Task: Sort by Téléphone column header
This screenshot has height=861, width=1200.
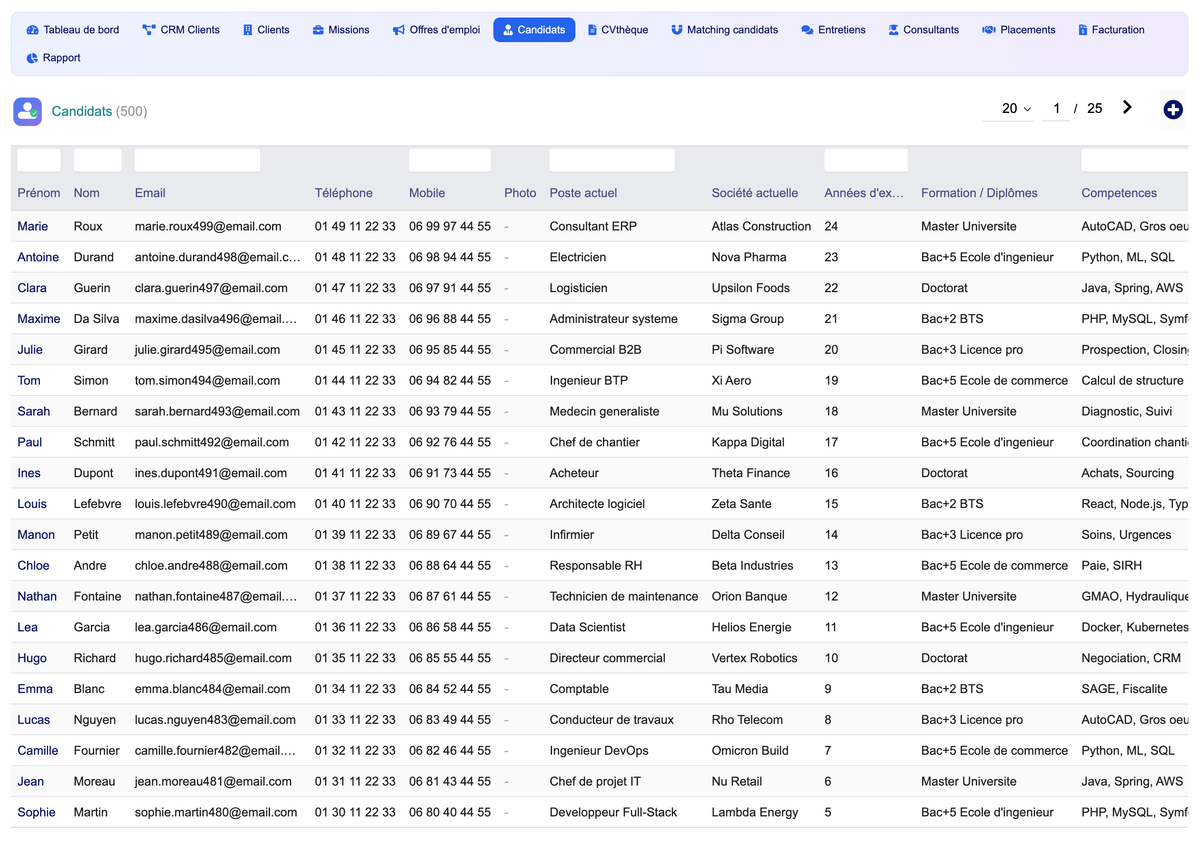Action: [x=344, y=193]
